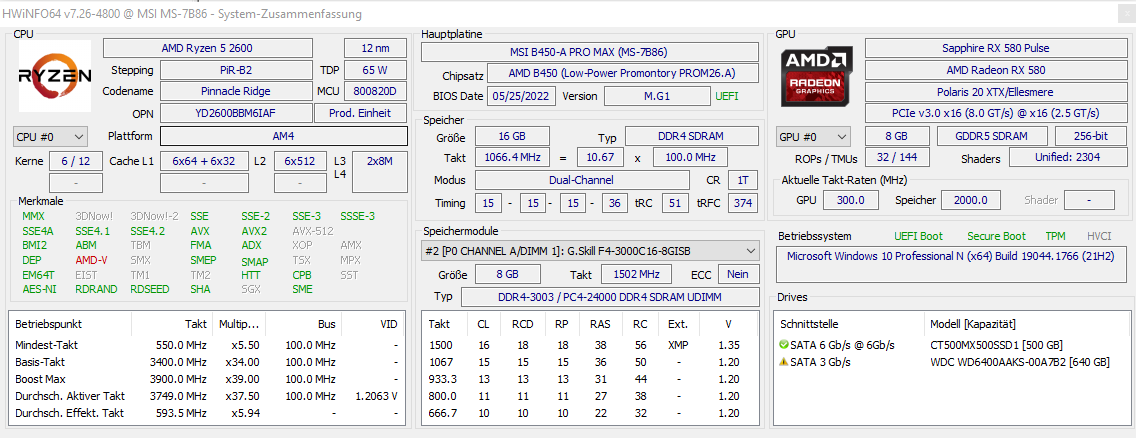Click the 1.2063 V VID value
The height and width of the screenshot is (438, 1136).
coord(375,396)
